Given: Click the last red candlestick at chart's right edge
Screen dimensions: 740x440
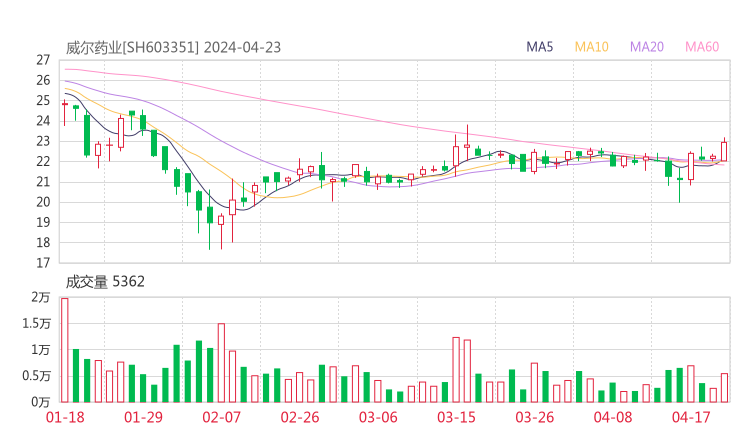Looking at the screenshot, I should tap(724, 151).
